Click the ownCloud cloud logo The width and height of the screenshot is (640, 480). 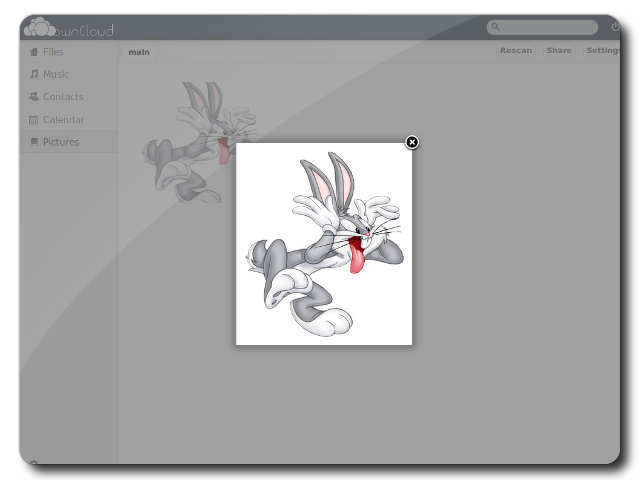pos(40,28)
